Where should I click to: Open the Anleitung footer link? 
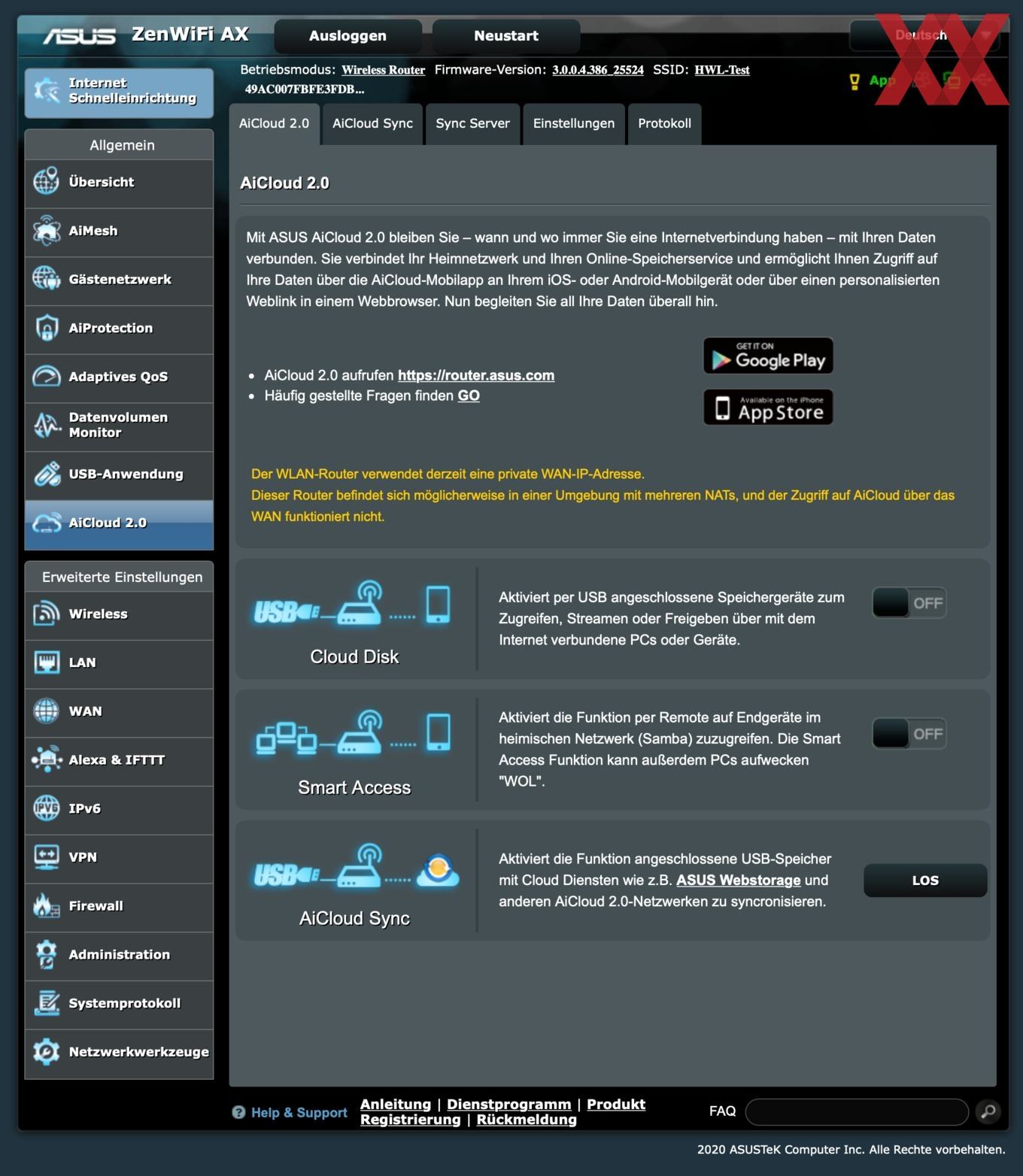pyautogui.click(x=396, y=1104)
